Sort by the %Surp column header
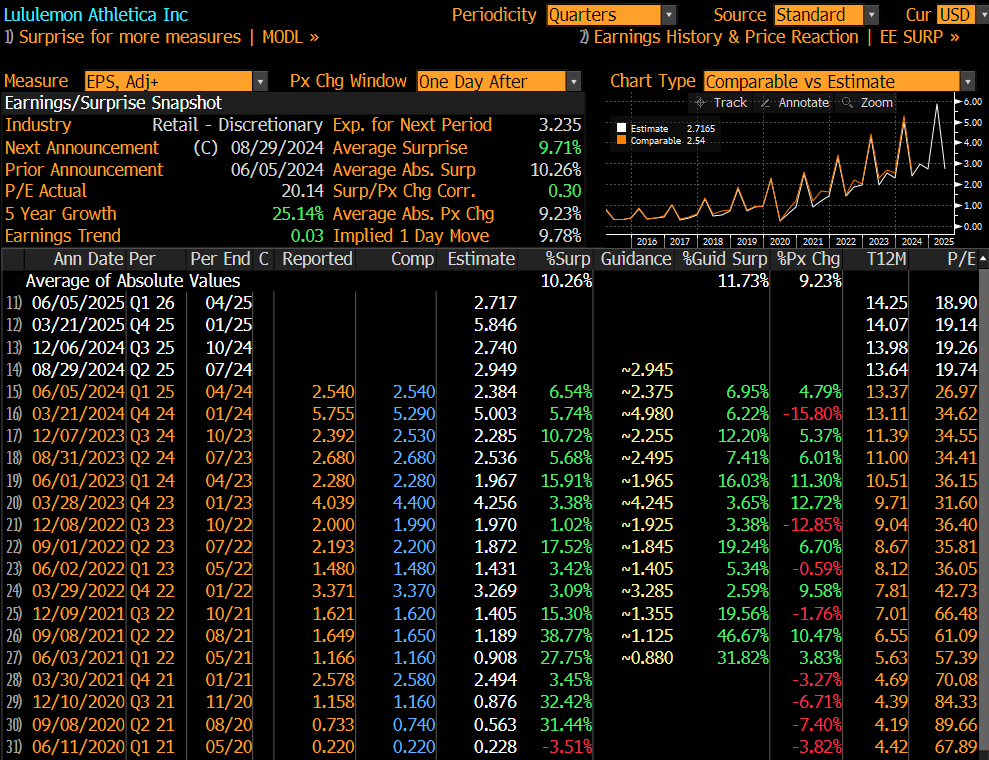 pos(568,259)
